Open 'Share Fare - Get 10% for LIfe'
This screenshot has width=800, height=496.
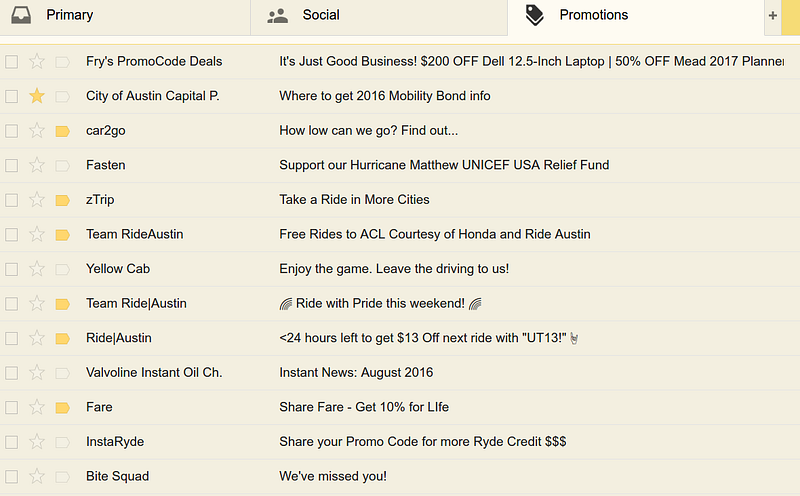click(x=364, y=407)
